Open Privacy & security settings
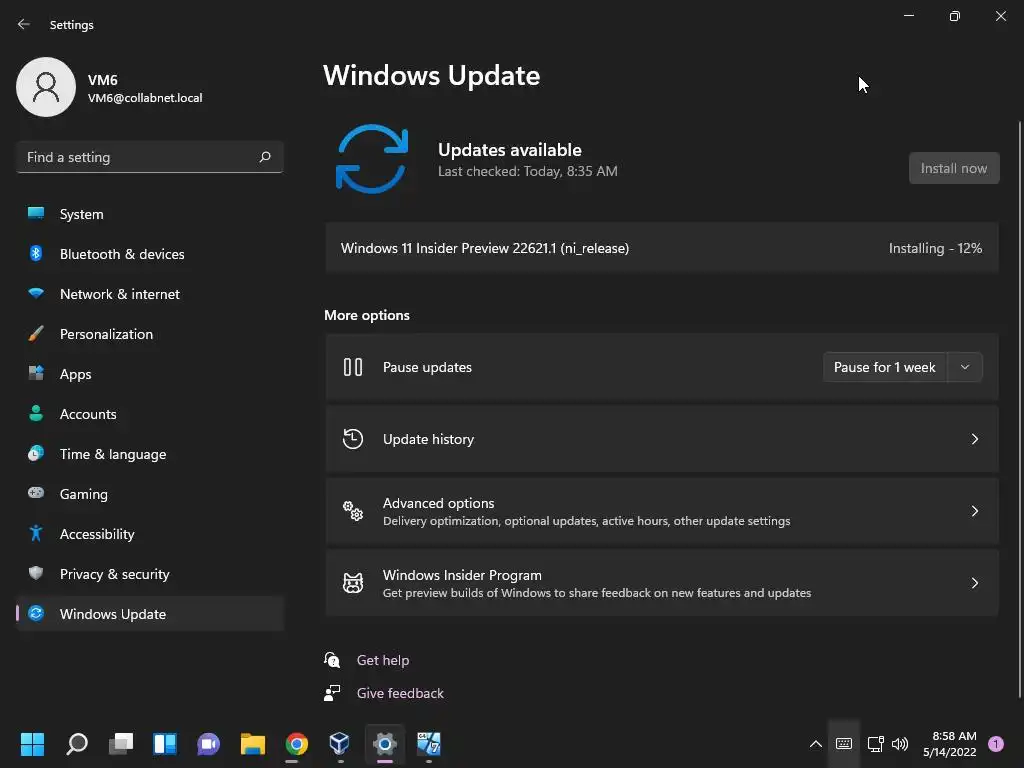The image size is (1024, 768). (150, 574)
